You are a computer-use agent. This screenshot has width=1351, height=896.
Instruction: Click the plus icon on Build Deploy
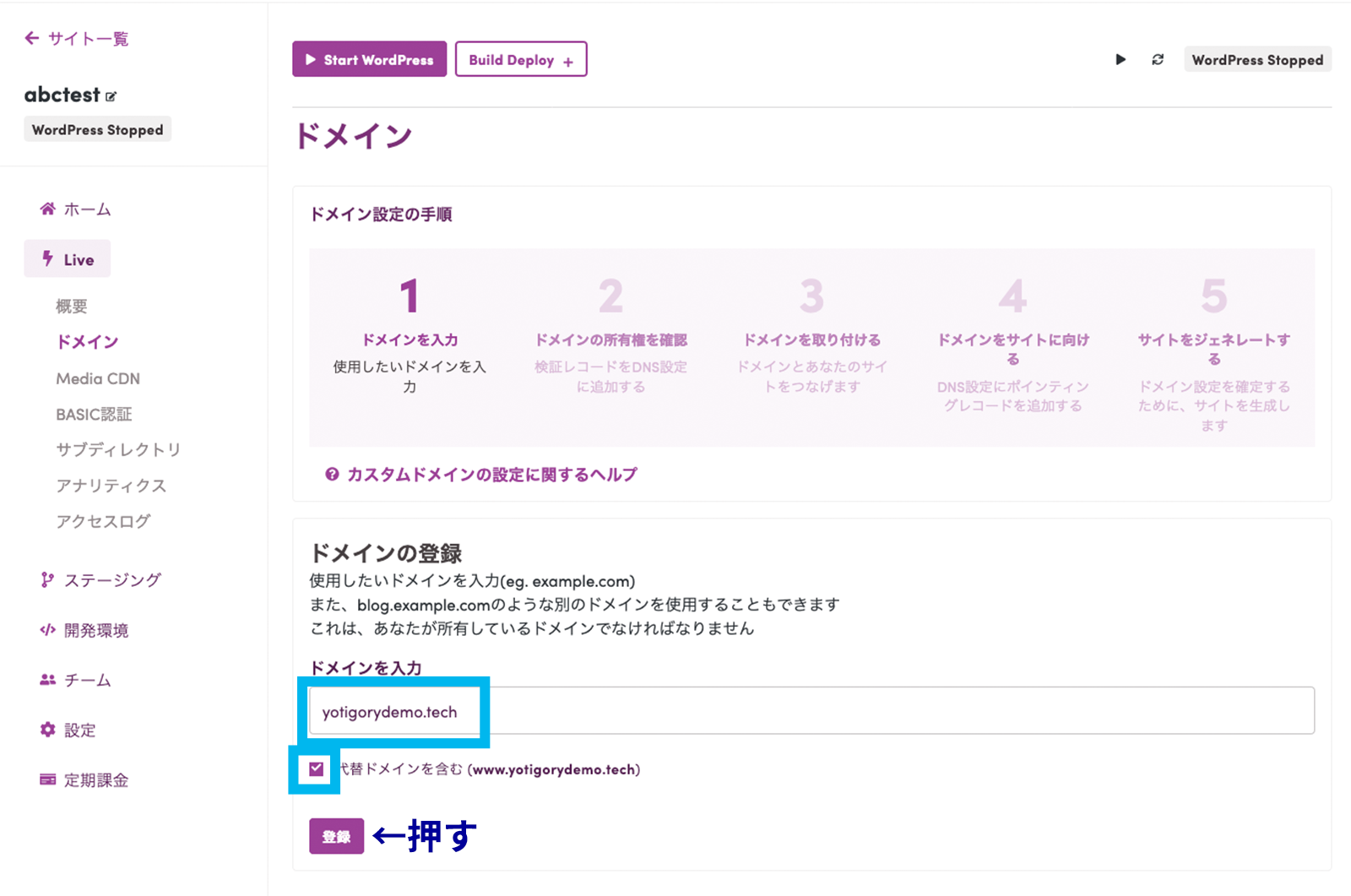(x=568, y=62)
